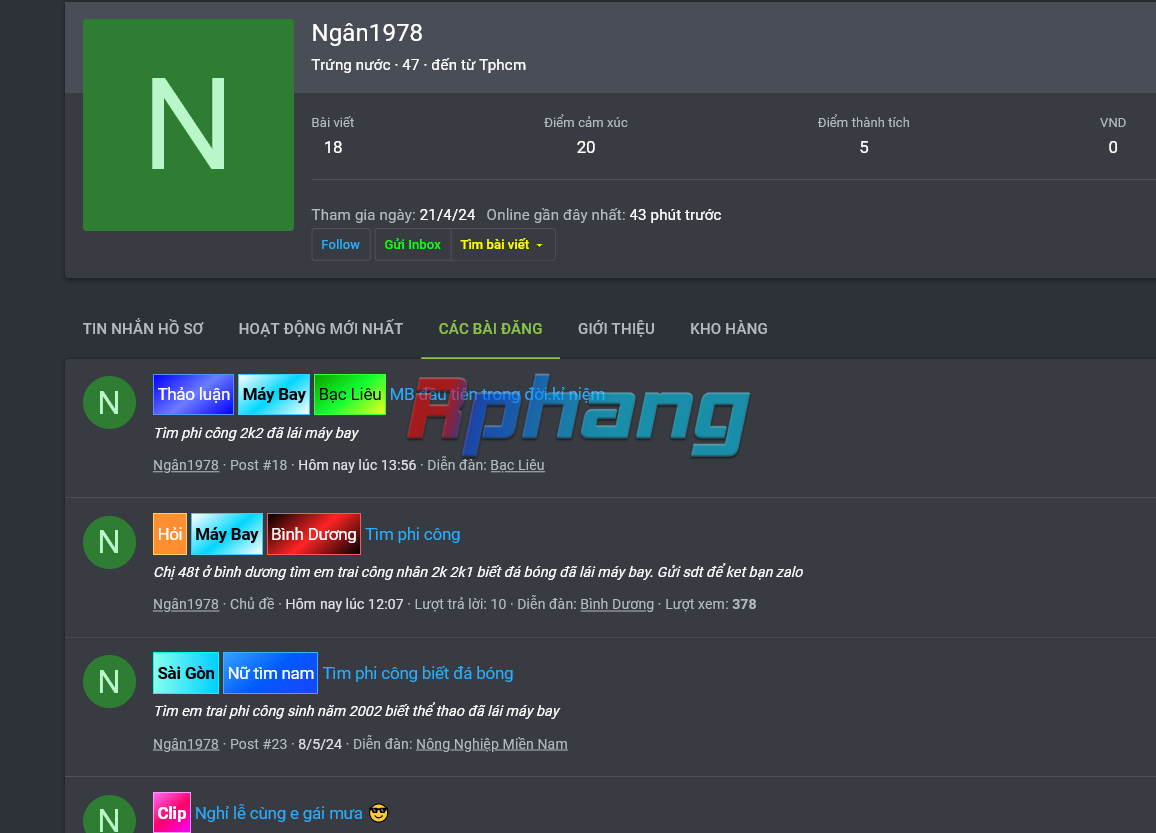Viewport: 1156px width, 833px height.
Task: Switch to the Tin nhắn hồ sơ tab
Action: click(x=143, y=329)
